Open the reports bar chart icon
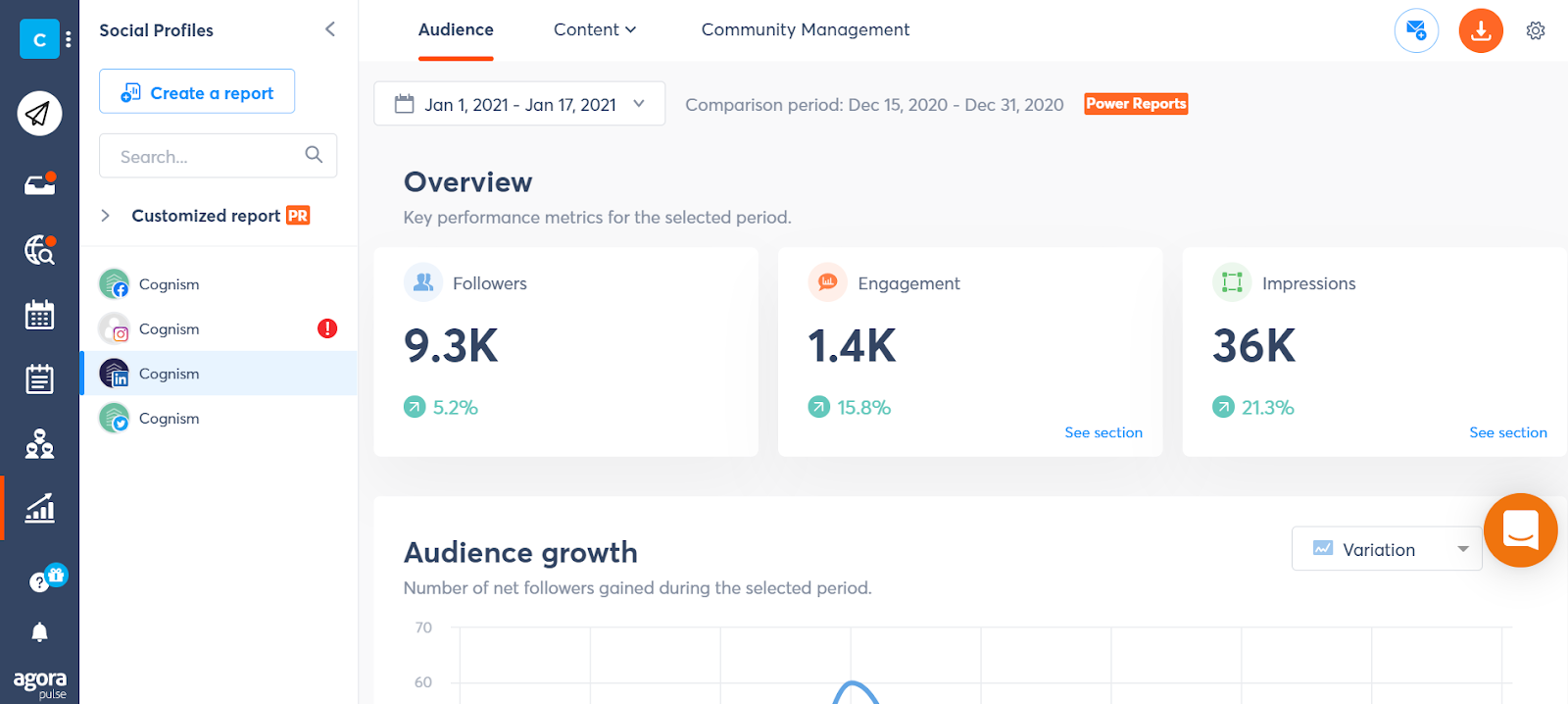Screen dimensions: 1568x704 39,508
